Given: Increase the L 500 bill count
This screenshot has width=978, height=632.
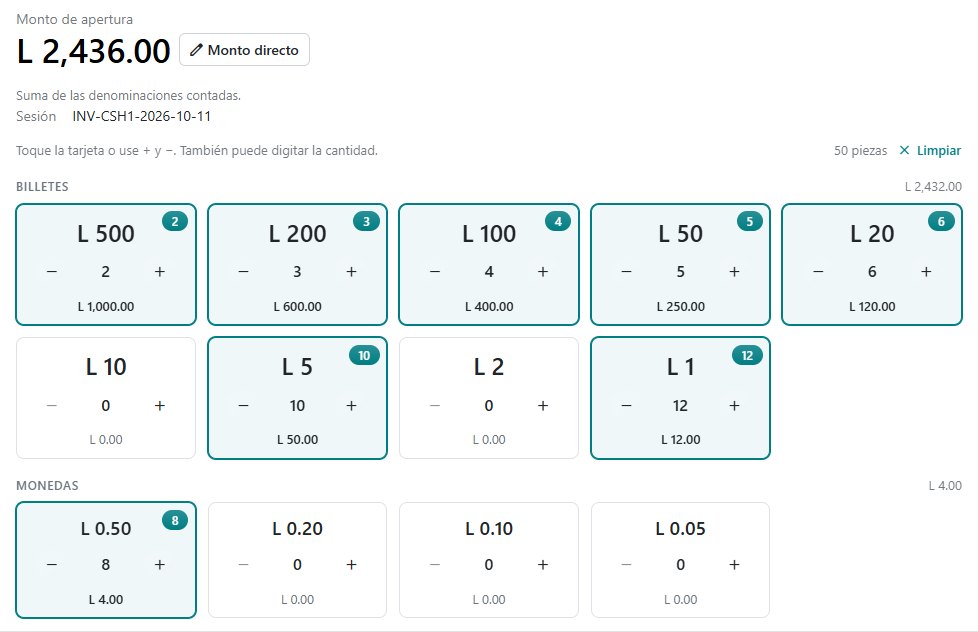Looking at the screenshot, I should coord(160,271).
